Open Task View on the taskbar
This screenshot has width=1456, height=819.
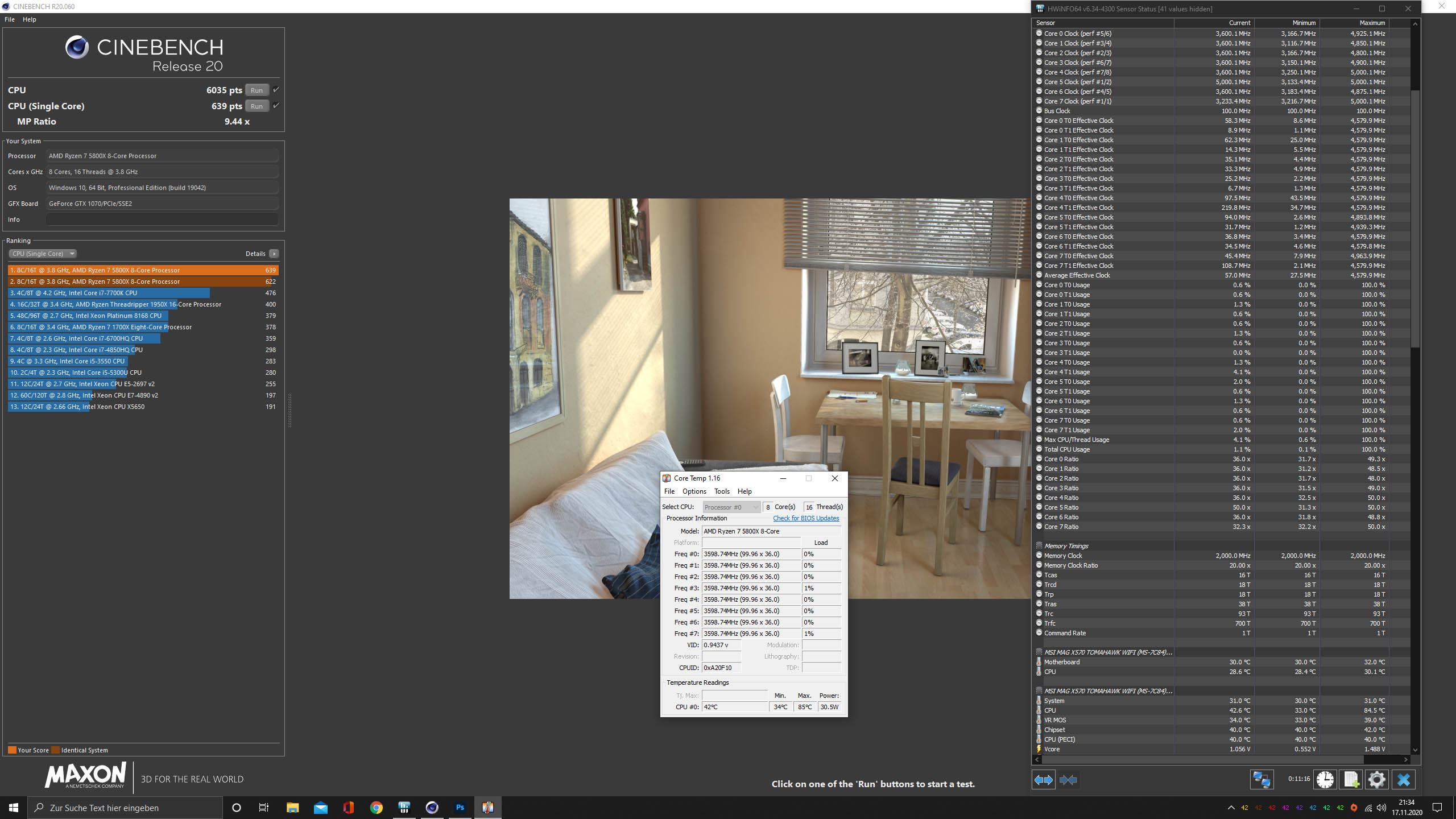pos(264,808)
